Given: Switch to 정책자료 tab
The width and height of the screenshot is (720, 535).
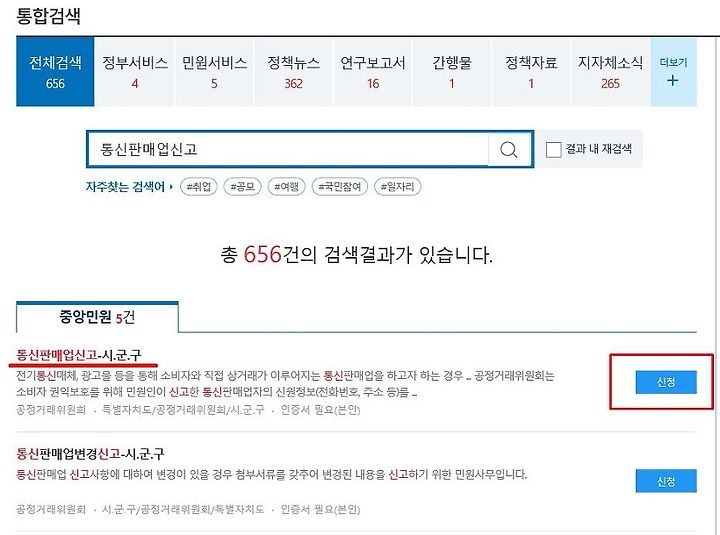Looking at the screenshot, I should click(x=531, y=72).
